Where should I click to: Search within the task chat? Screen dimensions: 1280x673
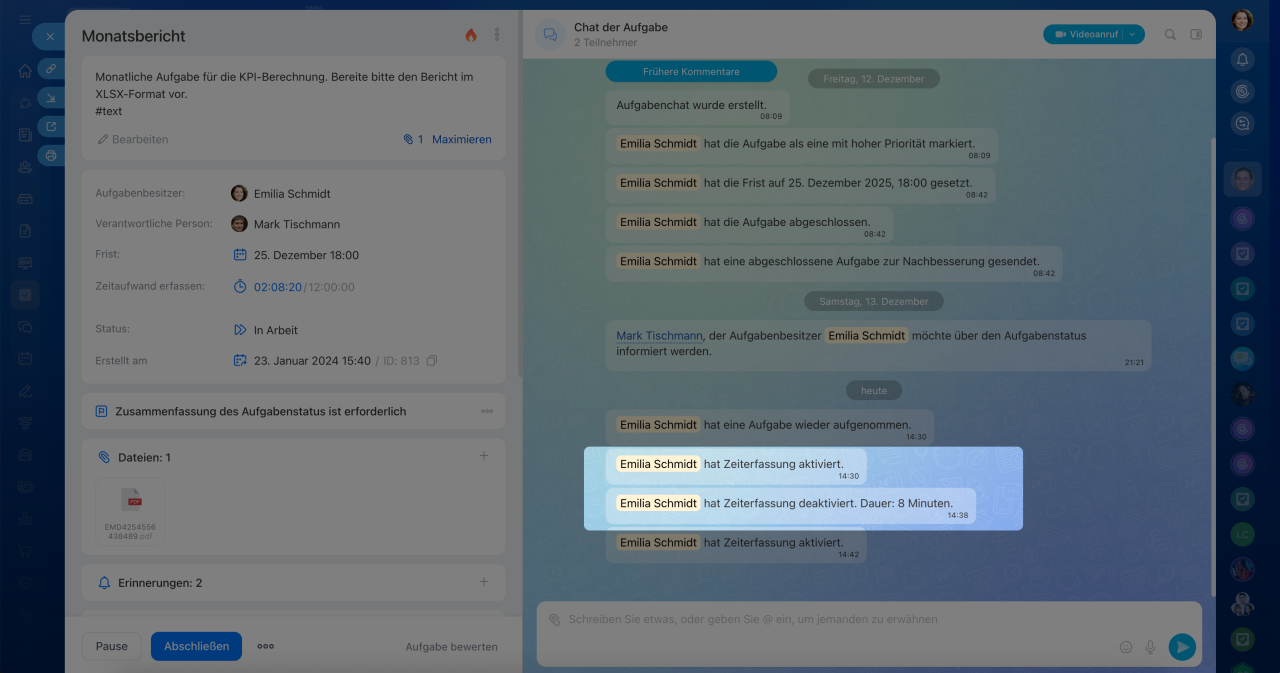1170,34
